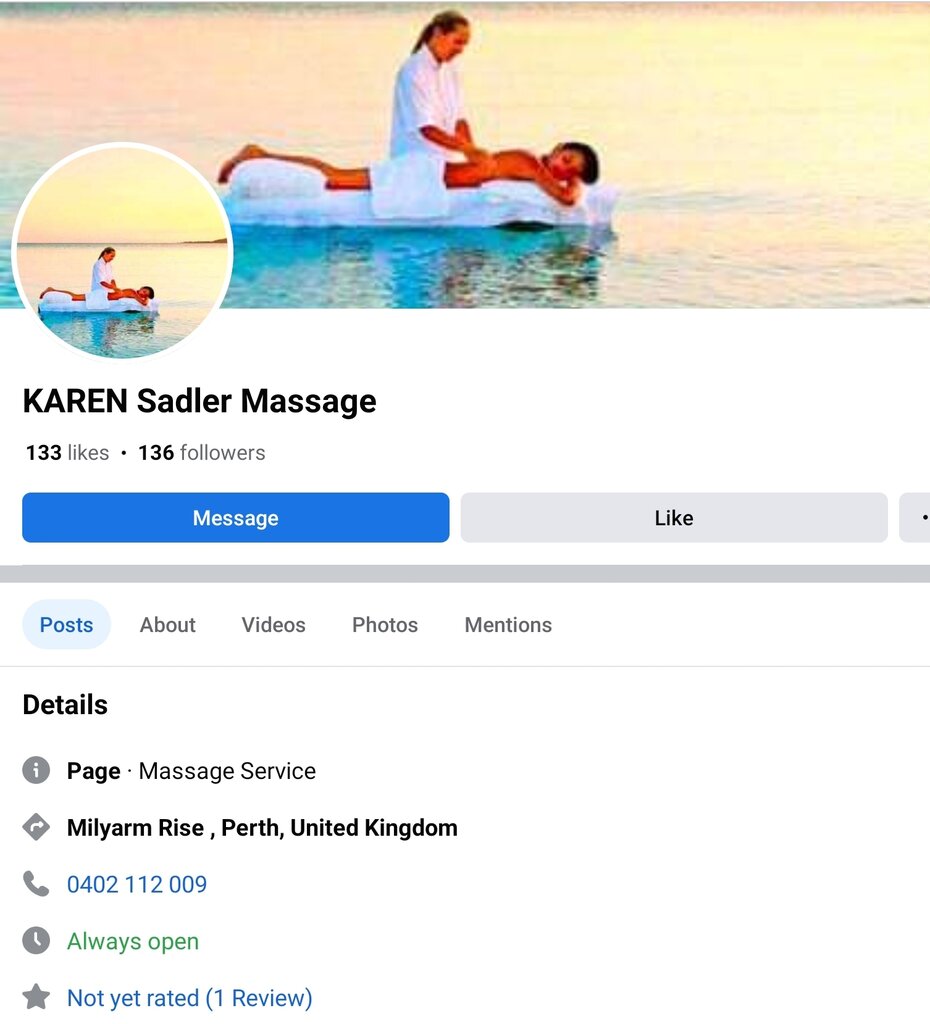Image resolution: width=930 pixels, height=1024 pixels.
Task: Click the clock icon beside Always open
Action: (x=36, y=940)
